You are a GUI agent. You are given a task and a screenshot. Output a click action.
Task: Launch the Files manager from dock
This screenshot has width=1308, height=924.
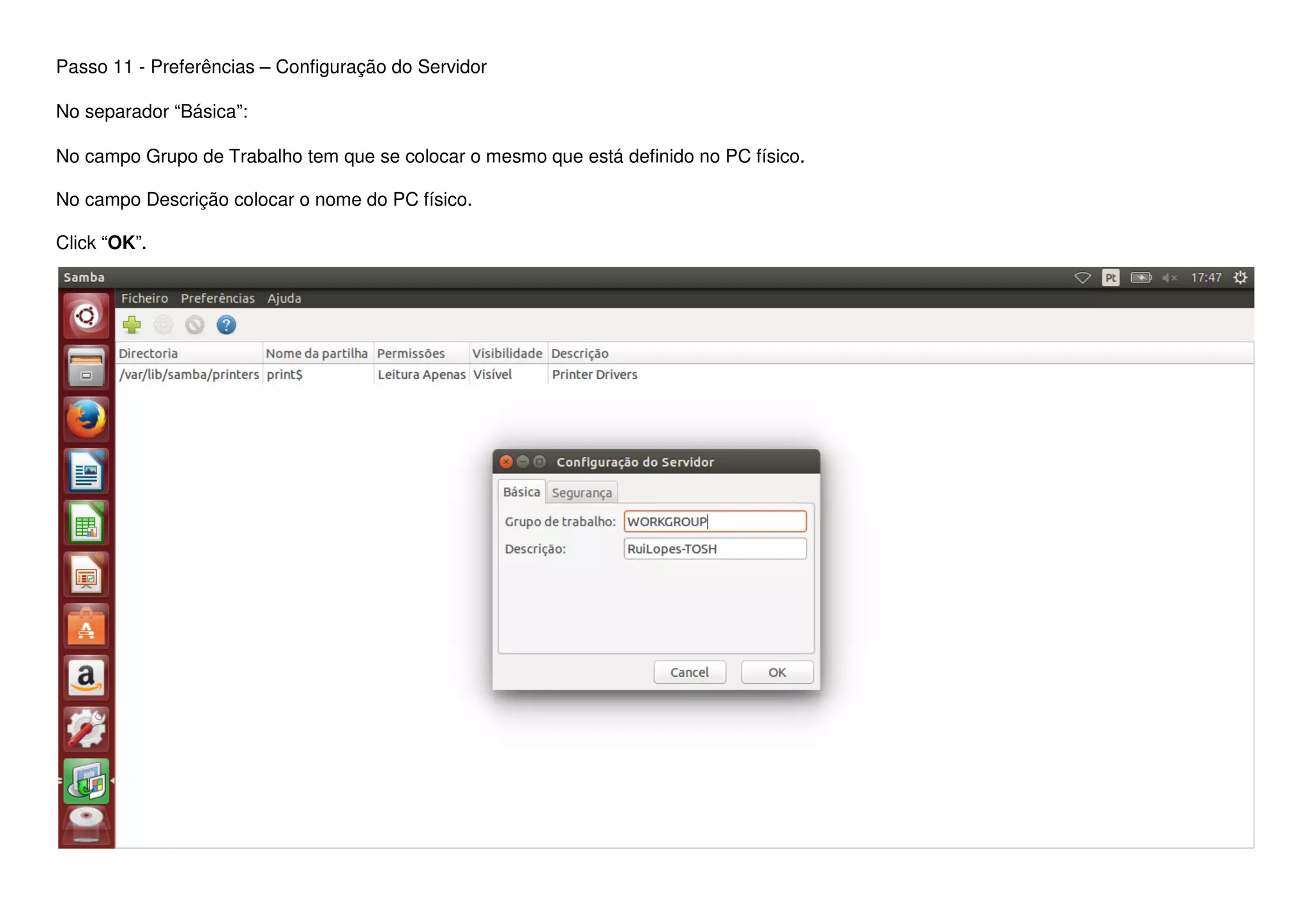(x=86, y=368)
